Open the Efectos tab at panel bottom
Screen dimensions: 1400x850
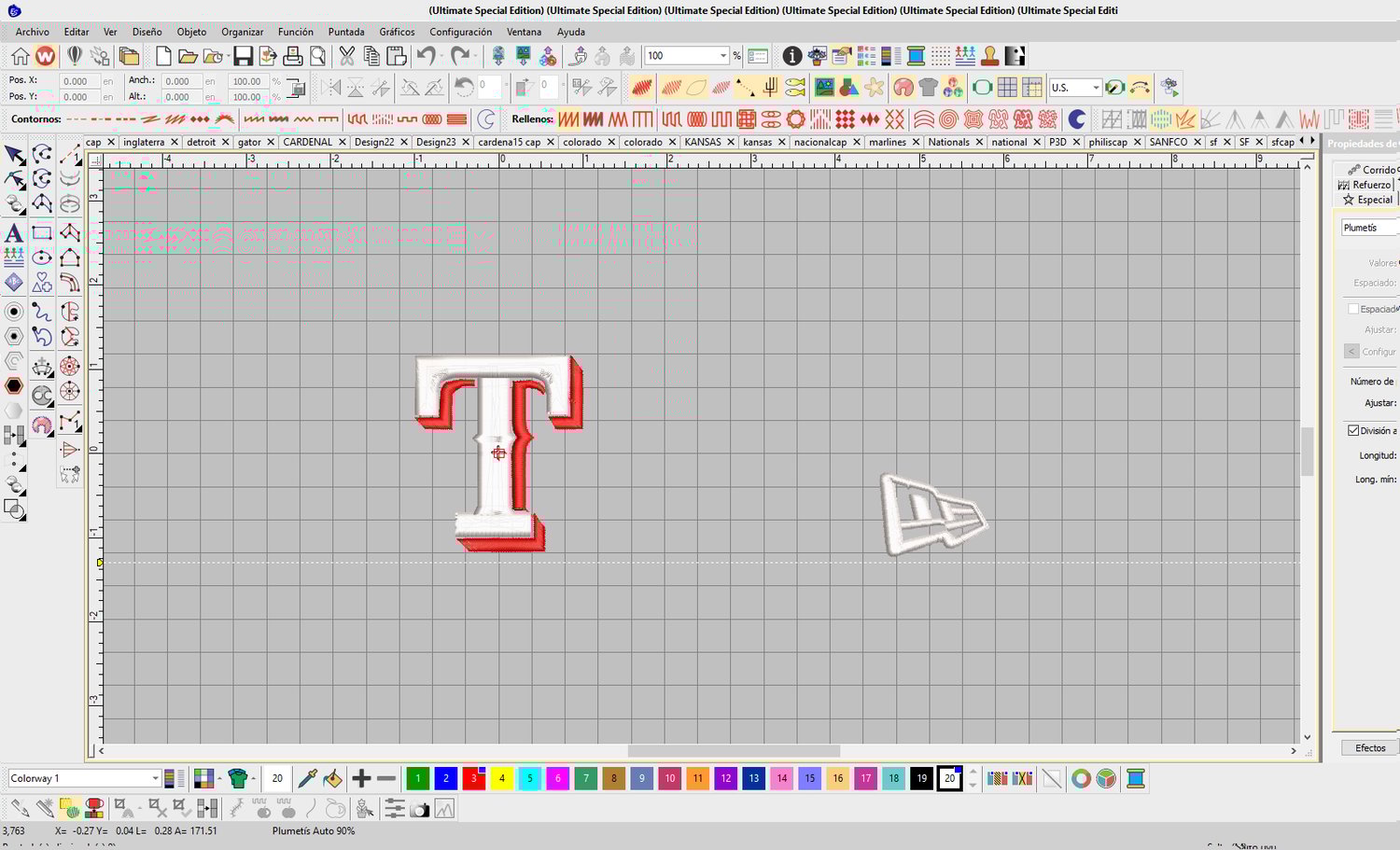[x=1370, y=747]
